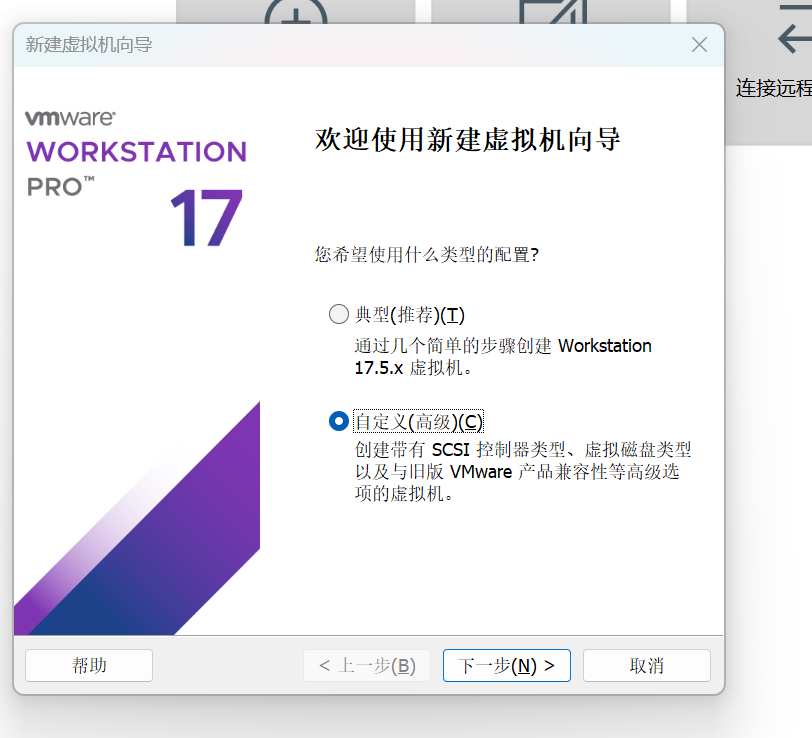Click the 新建虚拟机向导 title bar text

pyautogui.click(x=89, y=45)
